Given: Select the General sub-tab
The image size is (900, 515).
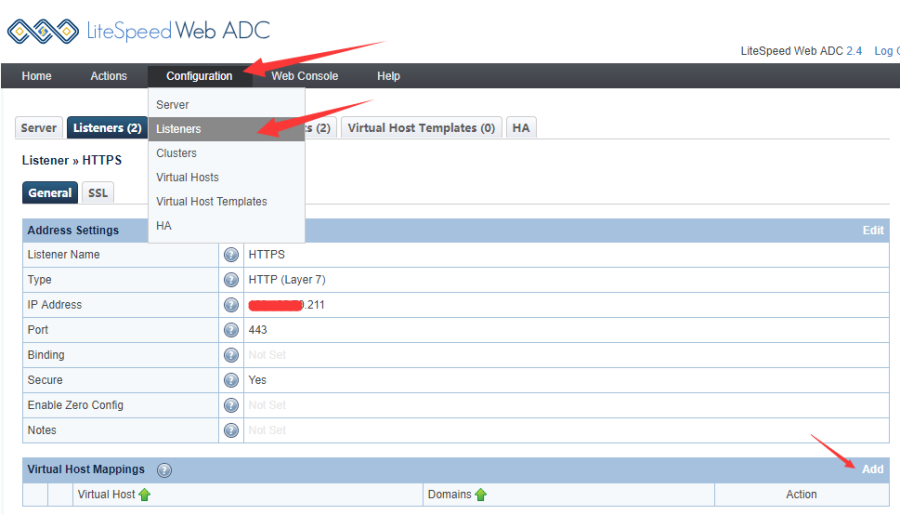Looking at the screenshot, I should pyautogui.click(x=50, y=193).
